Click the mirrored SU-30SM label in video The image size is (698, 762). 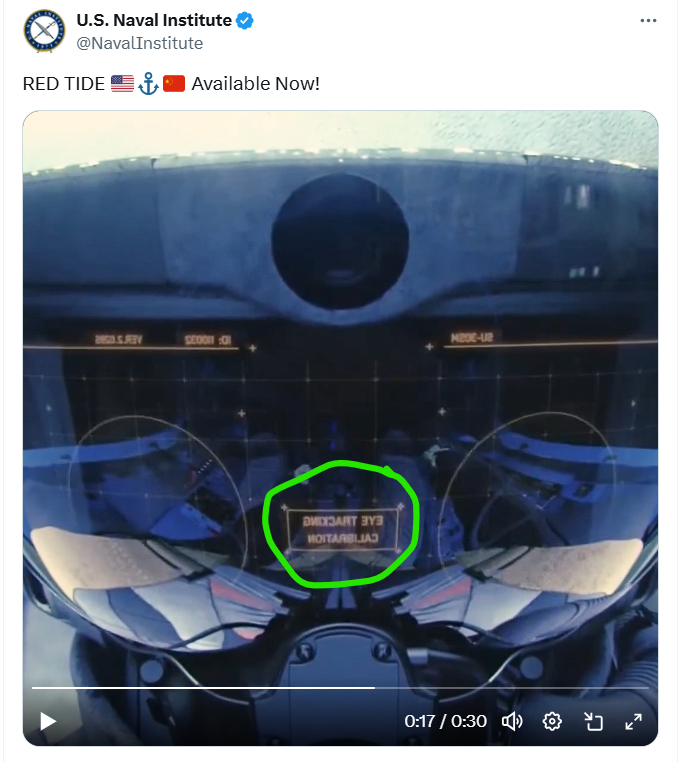coord(471,337)
